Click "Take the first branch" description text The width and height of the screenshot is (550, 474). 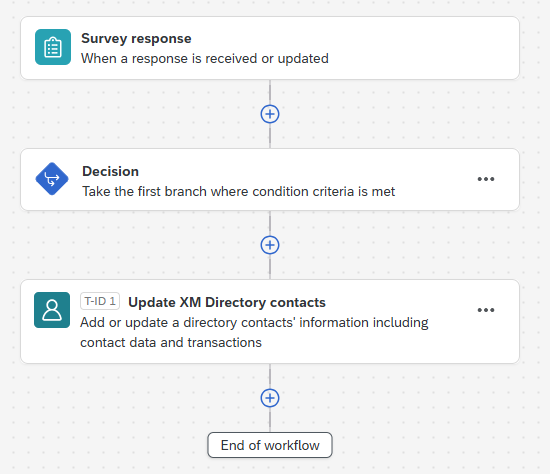239,192
